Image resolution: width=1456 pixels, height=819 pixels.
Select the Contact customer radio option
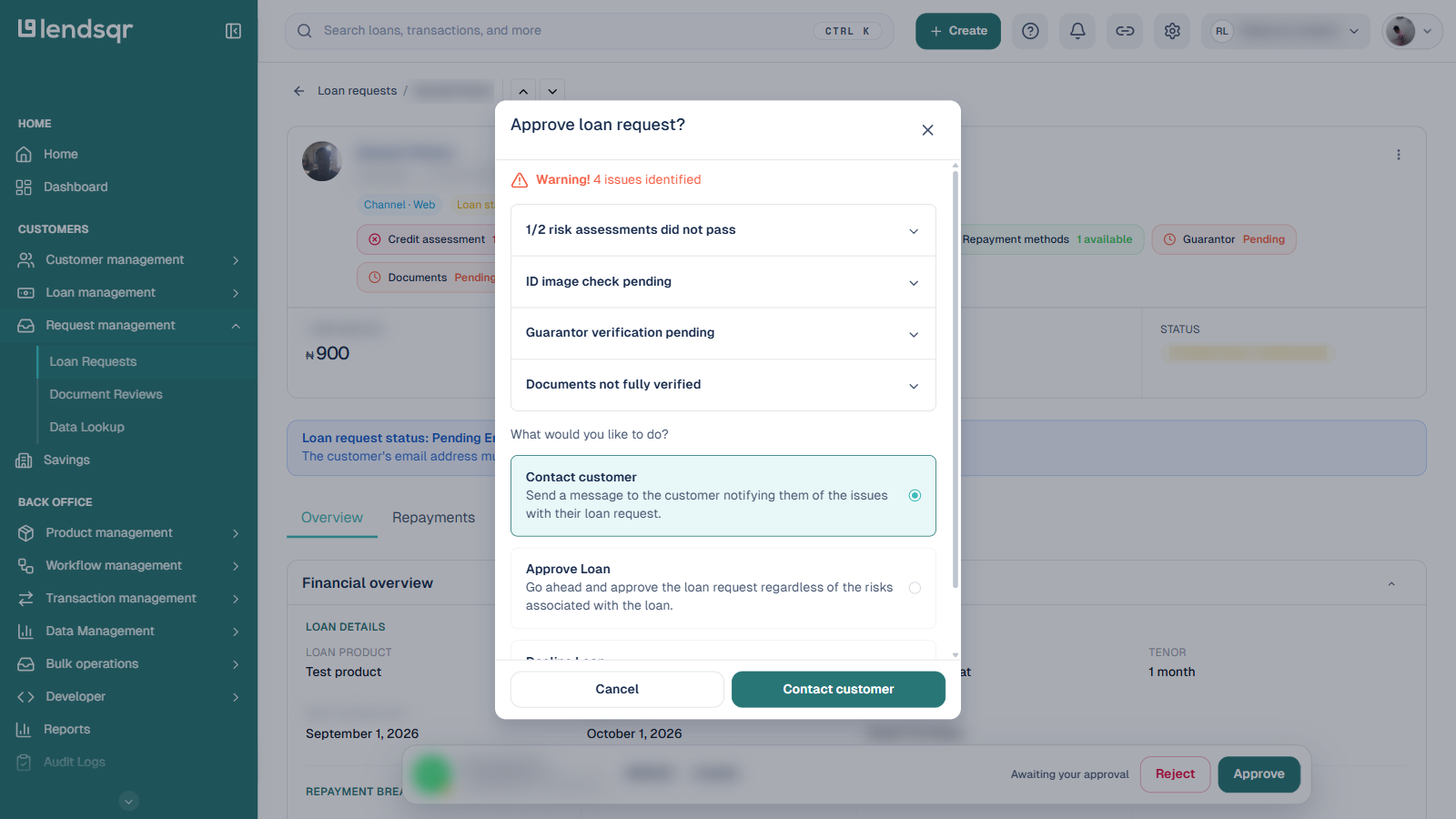click(x=915, y=496)
